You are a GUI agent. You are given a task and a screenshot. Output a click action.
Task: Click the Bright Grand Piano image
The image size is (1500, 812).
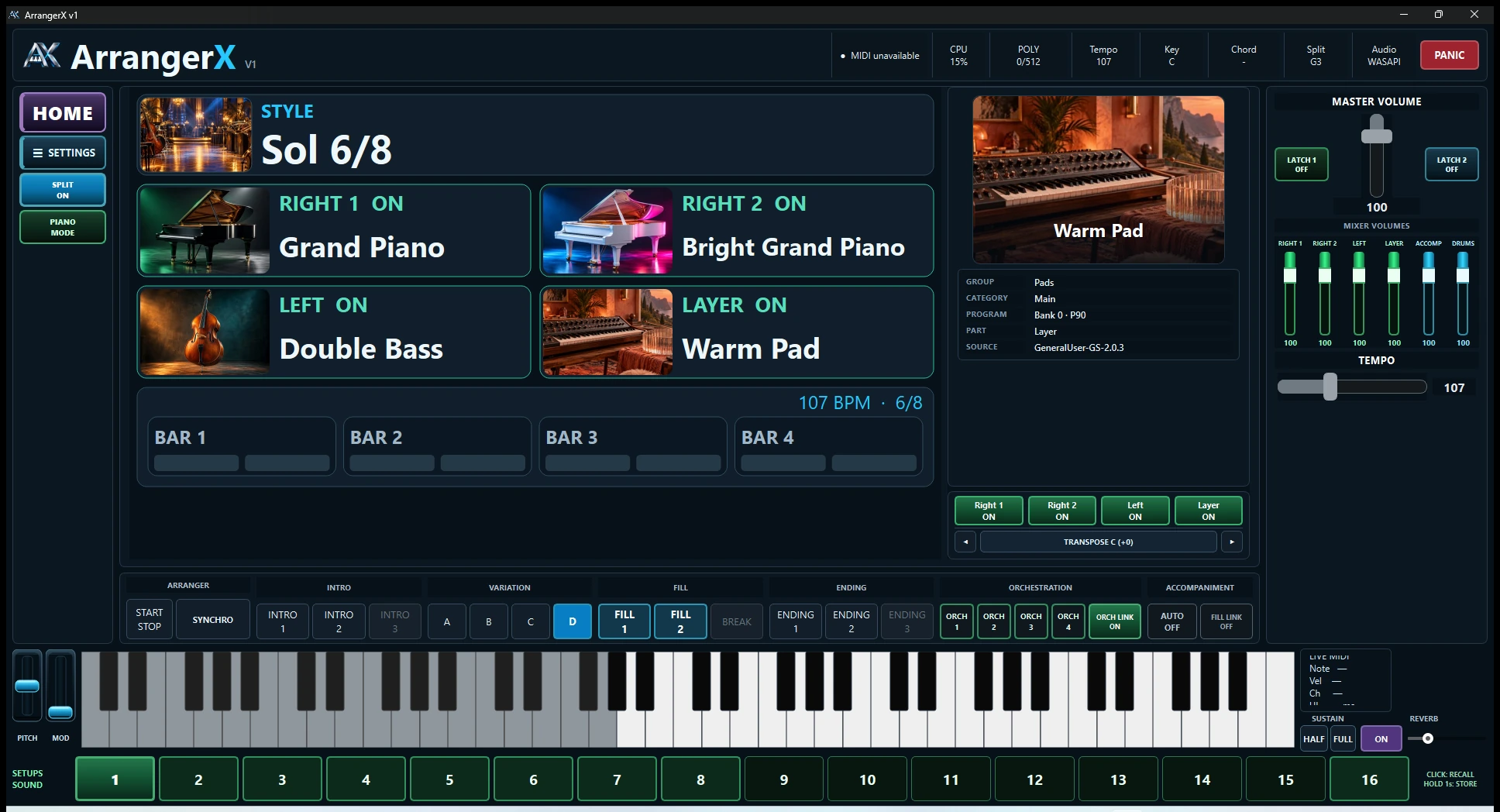(x=607, y=230)
